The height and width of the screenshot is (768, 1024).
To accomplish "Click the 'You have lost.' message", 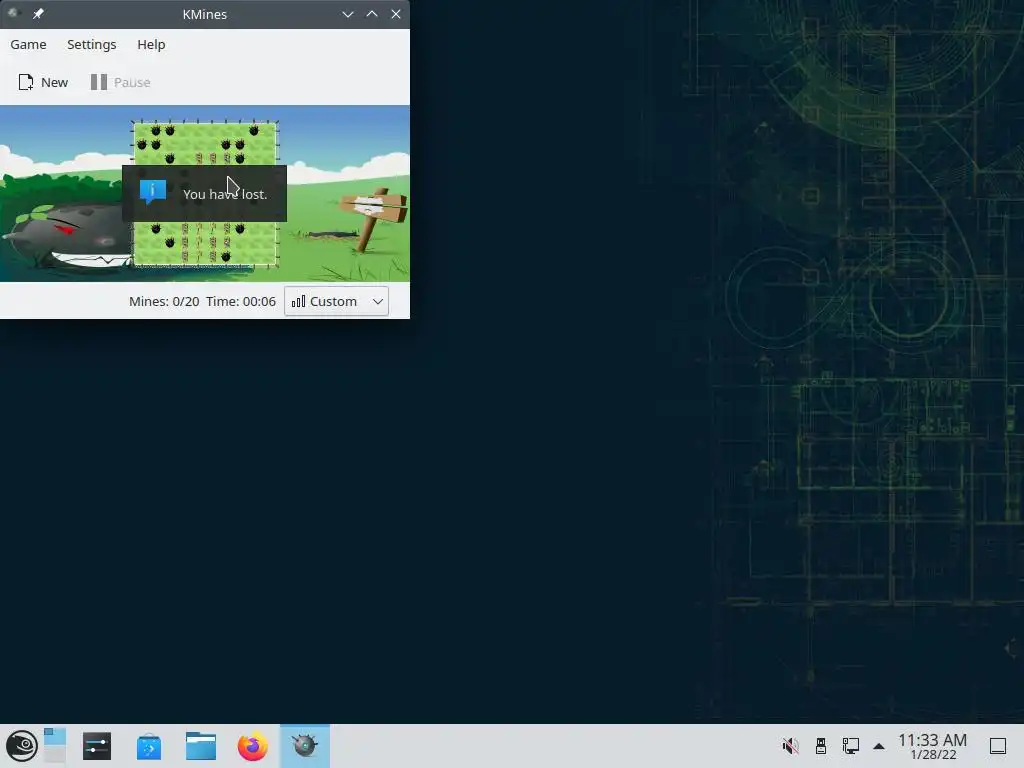I will click(225, 194).
